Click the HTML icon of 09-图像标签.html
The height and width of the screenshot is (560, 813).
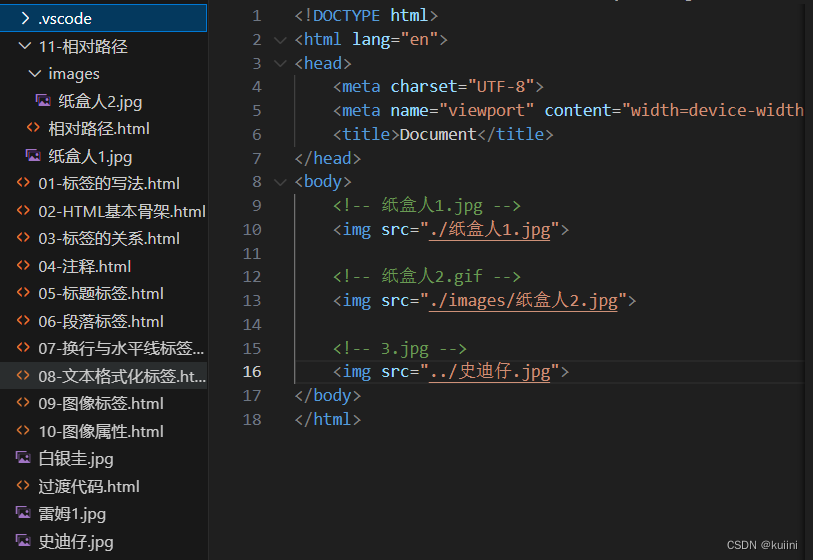[x=23, y=402]
